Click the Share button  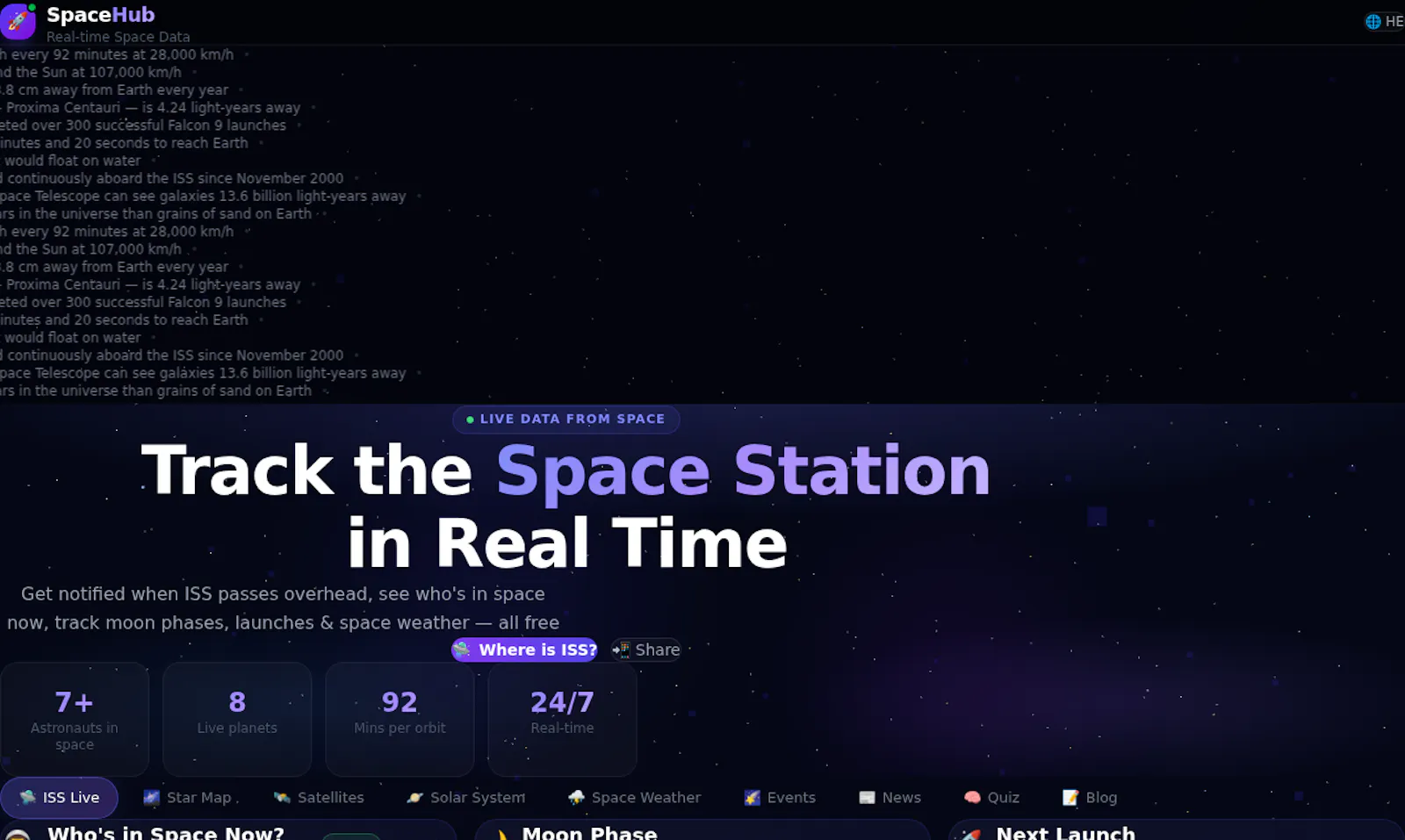coord(646,650)
